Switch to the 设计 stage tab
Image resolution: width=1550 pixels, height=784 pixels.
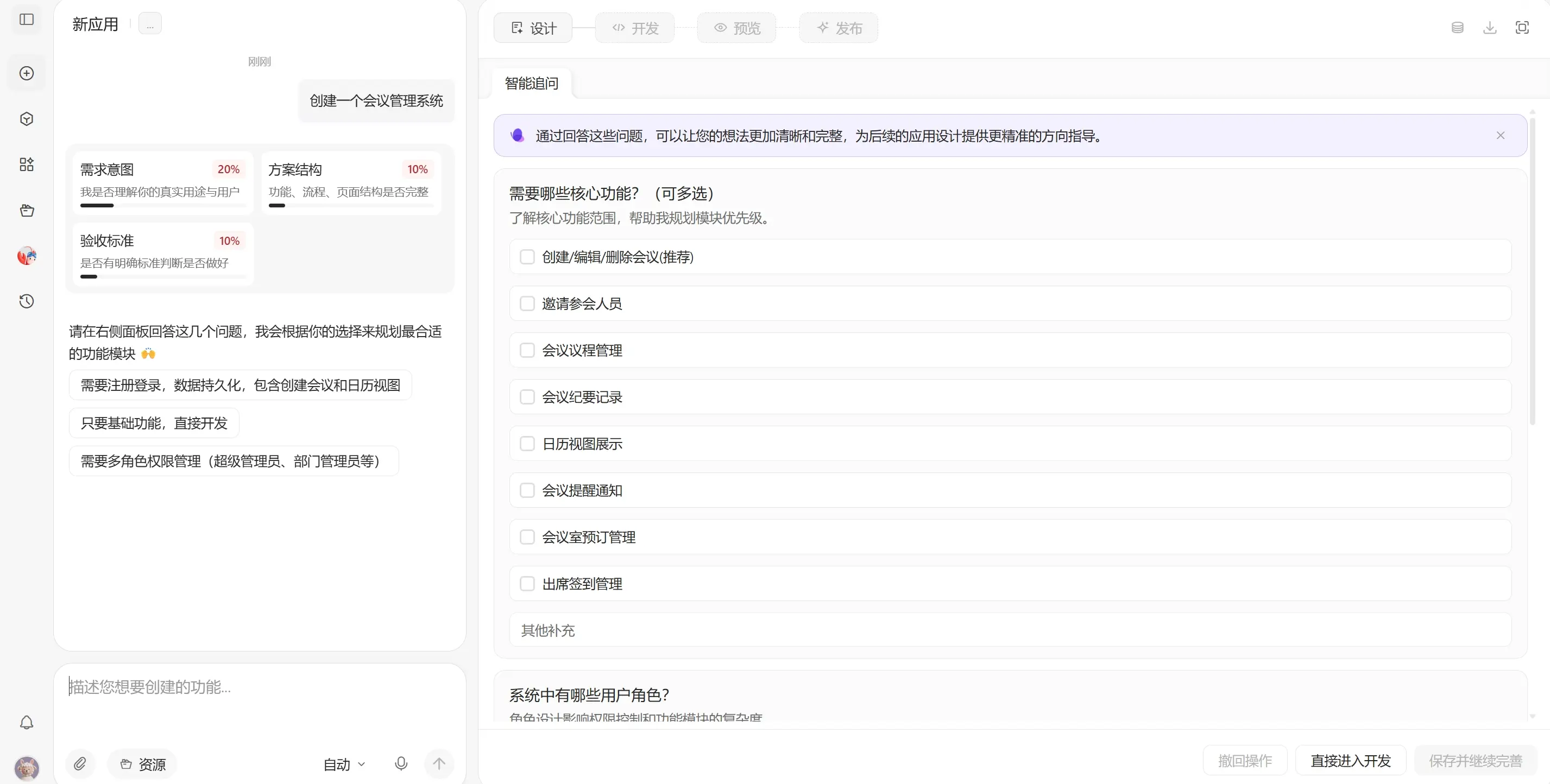pyautogui.click(x=533, y=28)
